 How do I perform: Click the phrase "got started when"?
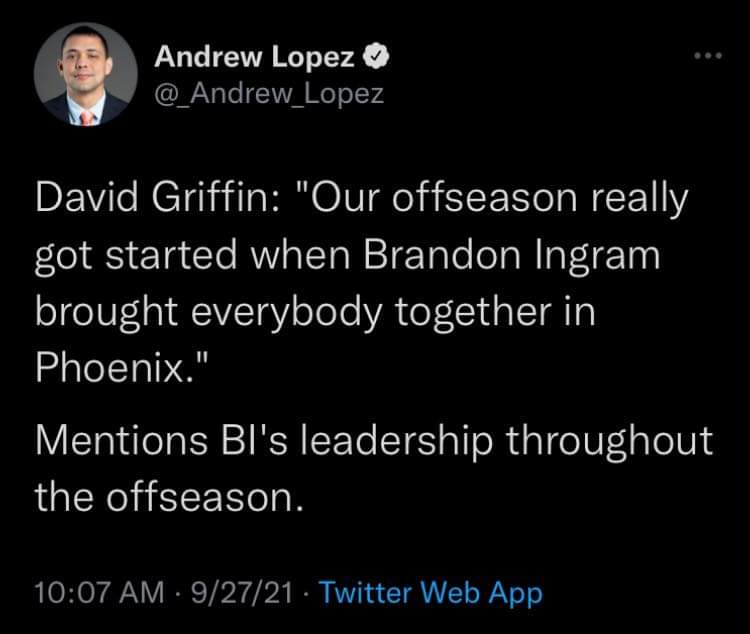(x=188, y=255)
